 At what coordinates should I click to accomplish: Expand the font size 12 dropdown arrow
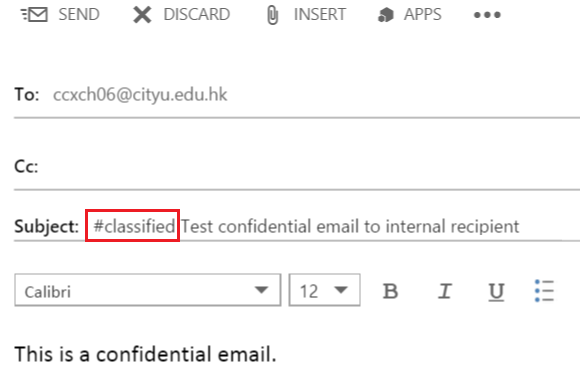click(341, 290)
